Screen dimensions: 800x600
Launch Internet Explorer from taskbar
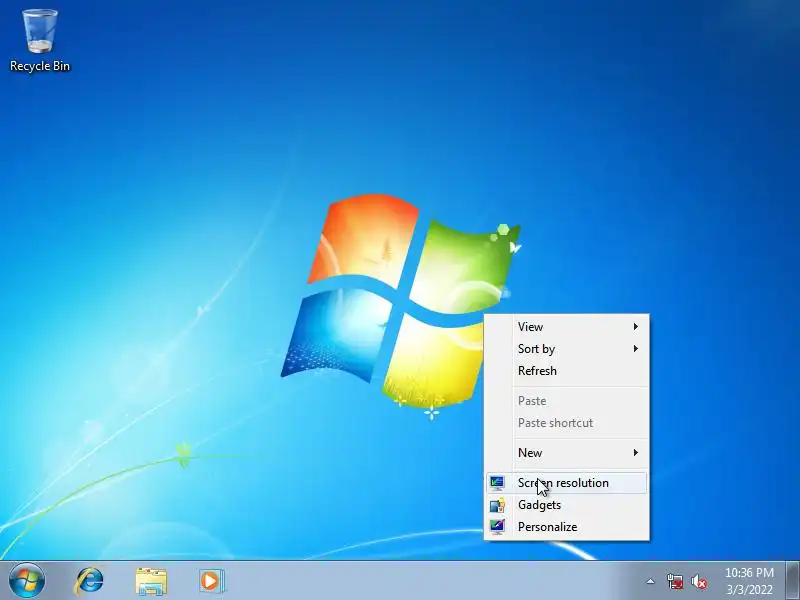pos(90,581)
